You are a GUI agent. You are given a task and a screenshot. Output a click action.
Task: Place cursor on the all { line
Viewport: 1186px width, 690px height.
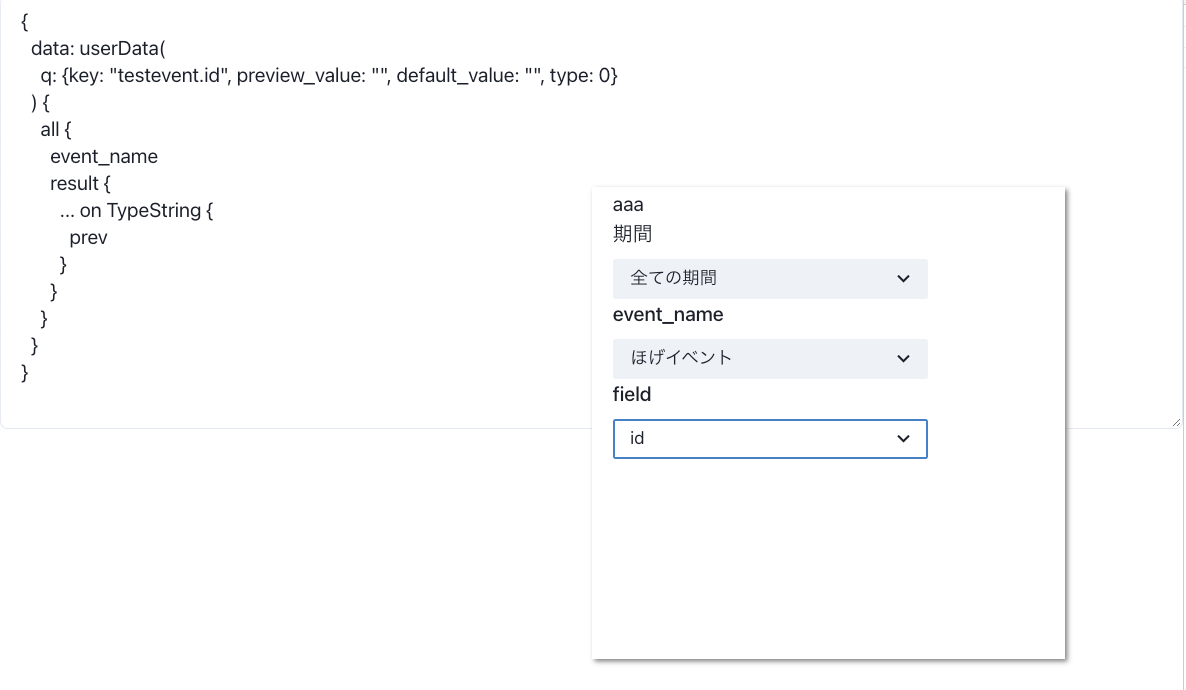click(56, 130)
